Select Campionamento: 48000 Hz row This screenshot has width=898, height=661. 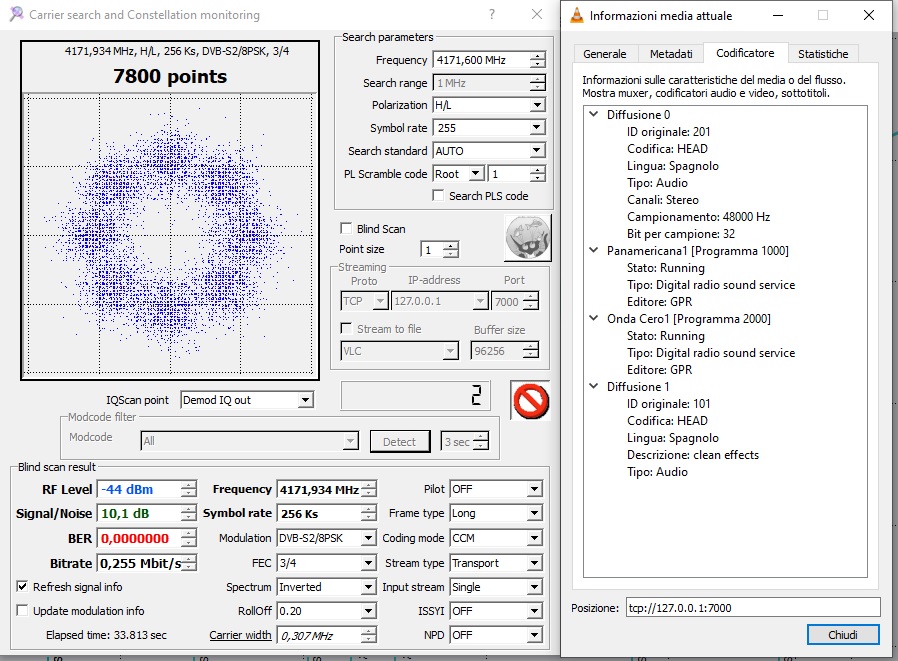[x=698, y=217]
